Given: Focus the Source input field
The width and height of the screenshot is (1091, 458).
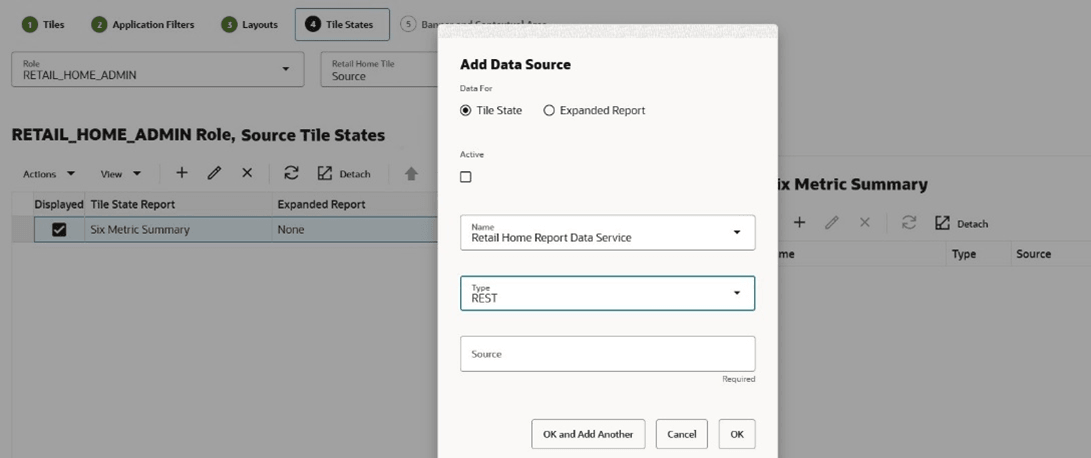Looking at the screenshot, I should tap(607, 354).
